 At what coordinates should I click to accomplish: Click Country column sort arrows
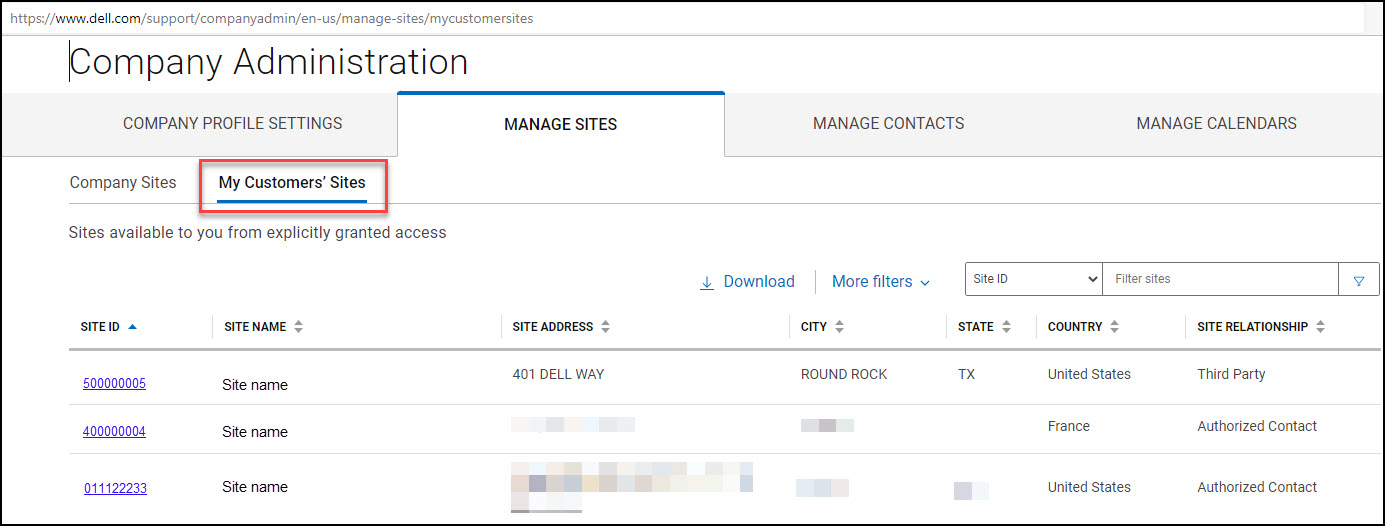tap(1114, 327)
